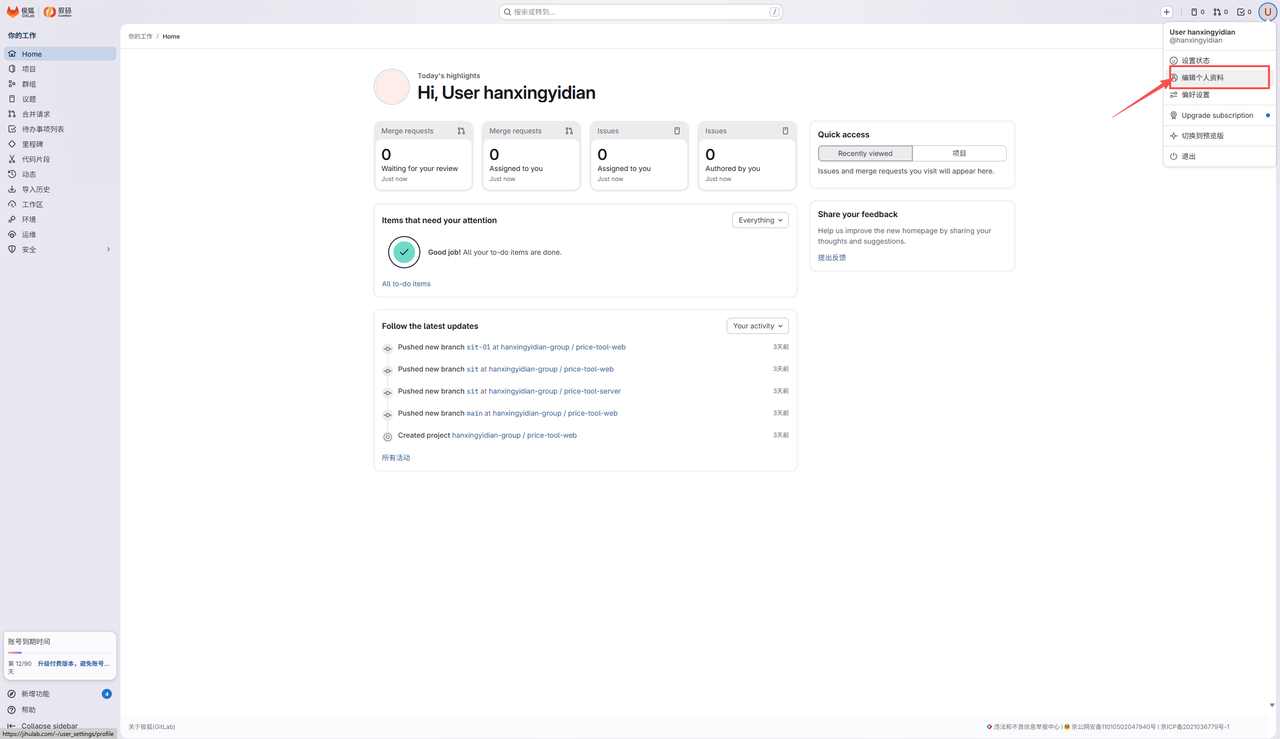Screen dimensions: 1280x739
Task: Focus the 搜索或转到 search field
Action: point(641,12)
